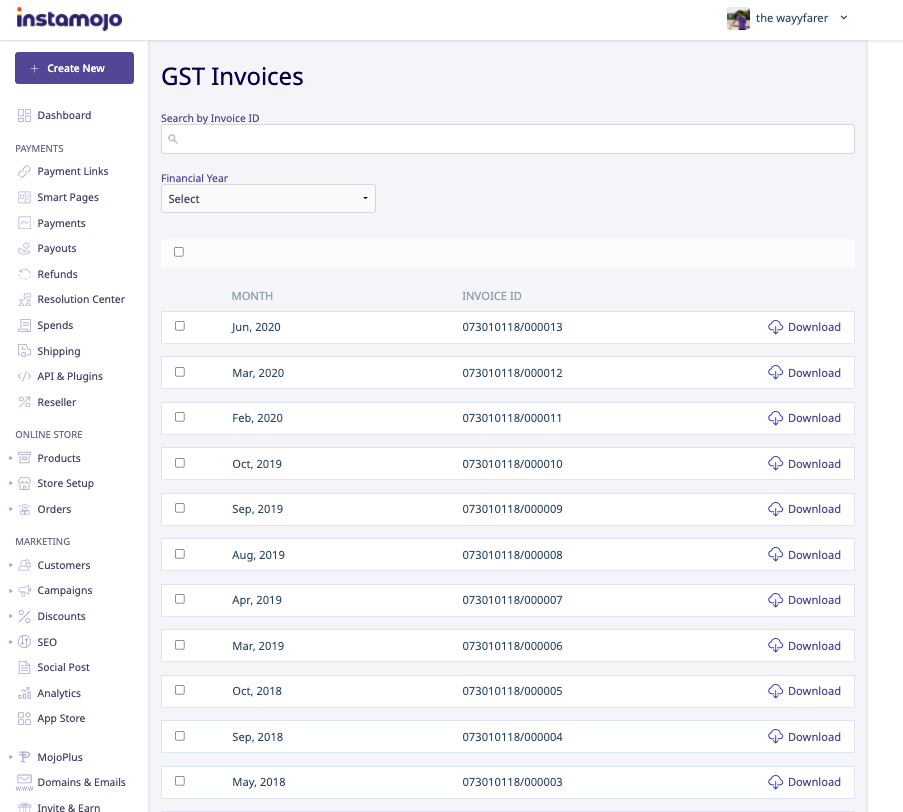Expand the SEO submenu arrow
The image size is (903, 812).
[x=10, y=642]
